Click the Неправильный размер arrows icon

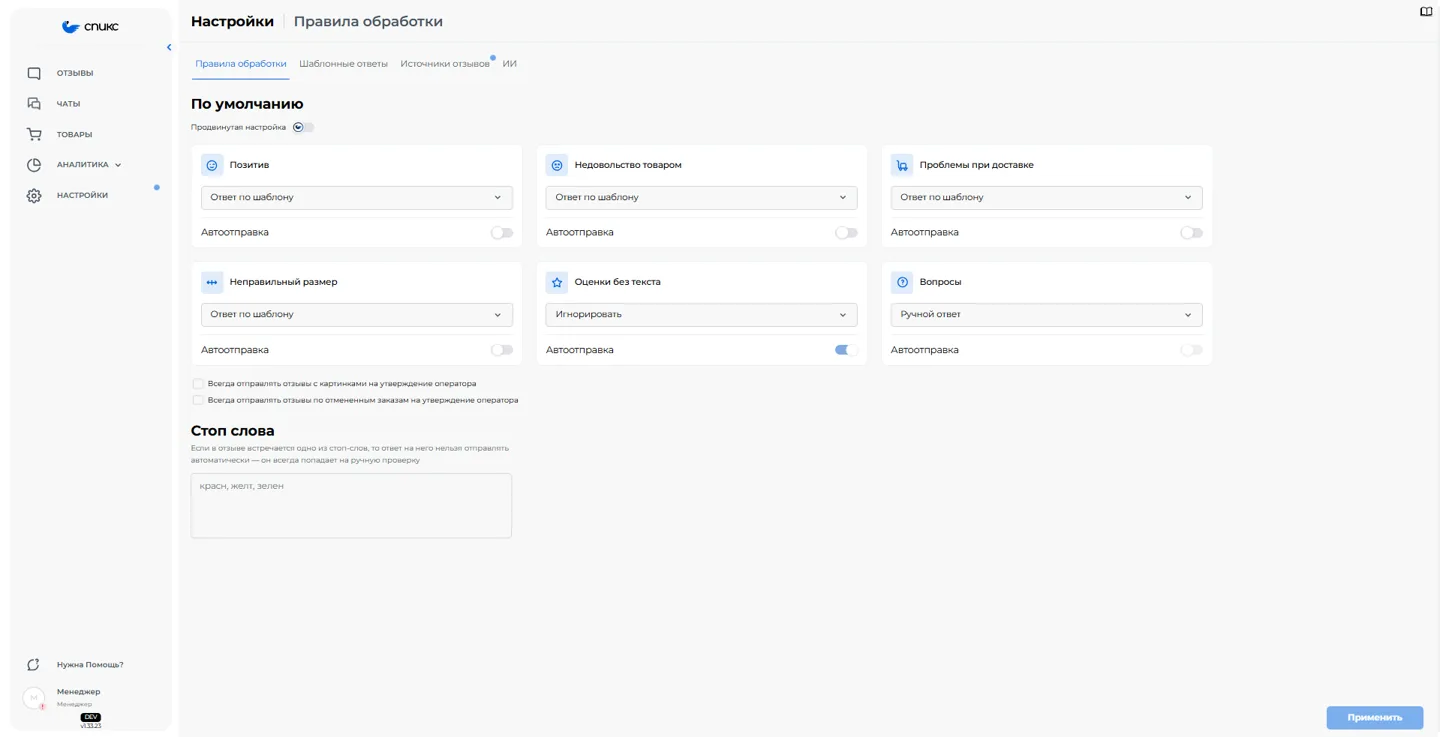click(x=212, y=282)
